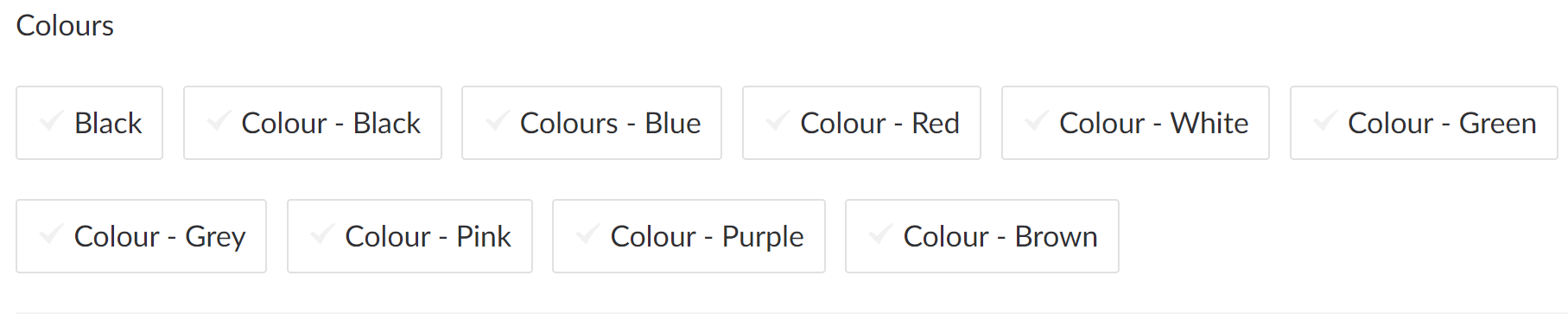Enable the Colour - Purple filter

689,236
